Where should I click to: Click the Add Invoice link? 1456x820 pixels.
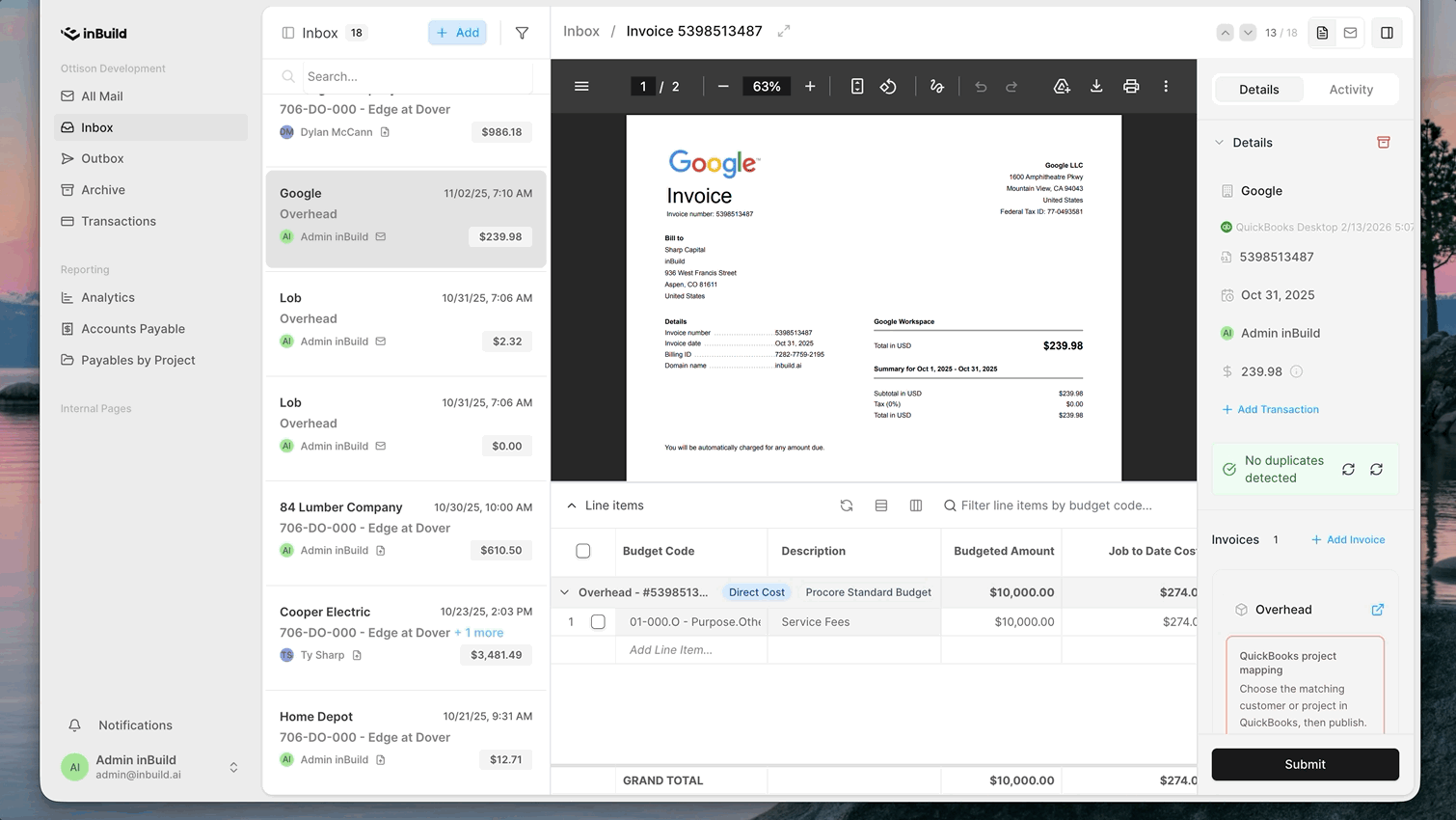[1348, 539]
